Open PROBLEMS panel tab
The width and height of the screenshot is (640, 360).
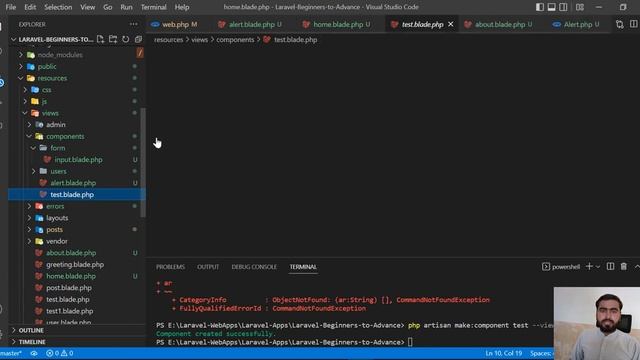click(x=170, y=267)
